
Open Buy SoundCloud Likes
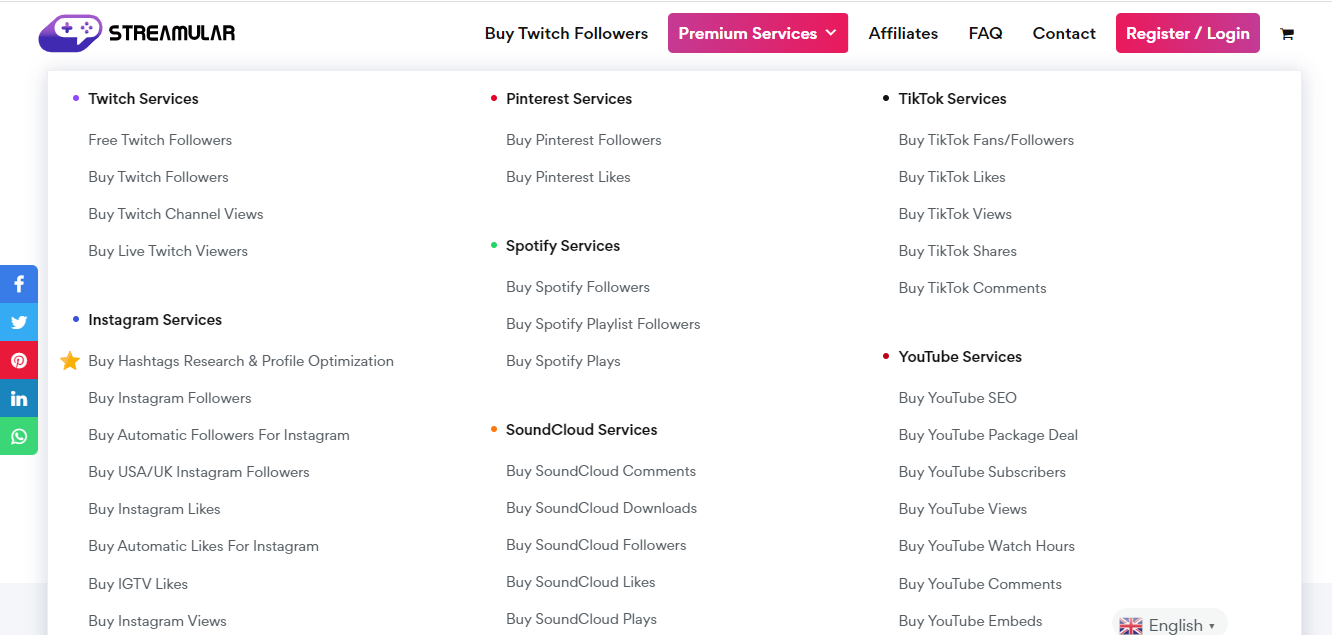[581, 582]
